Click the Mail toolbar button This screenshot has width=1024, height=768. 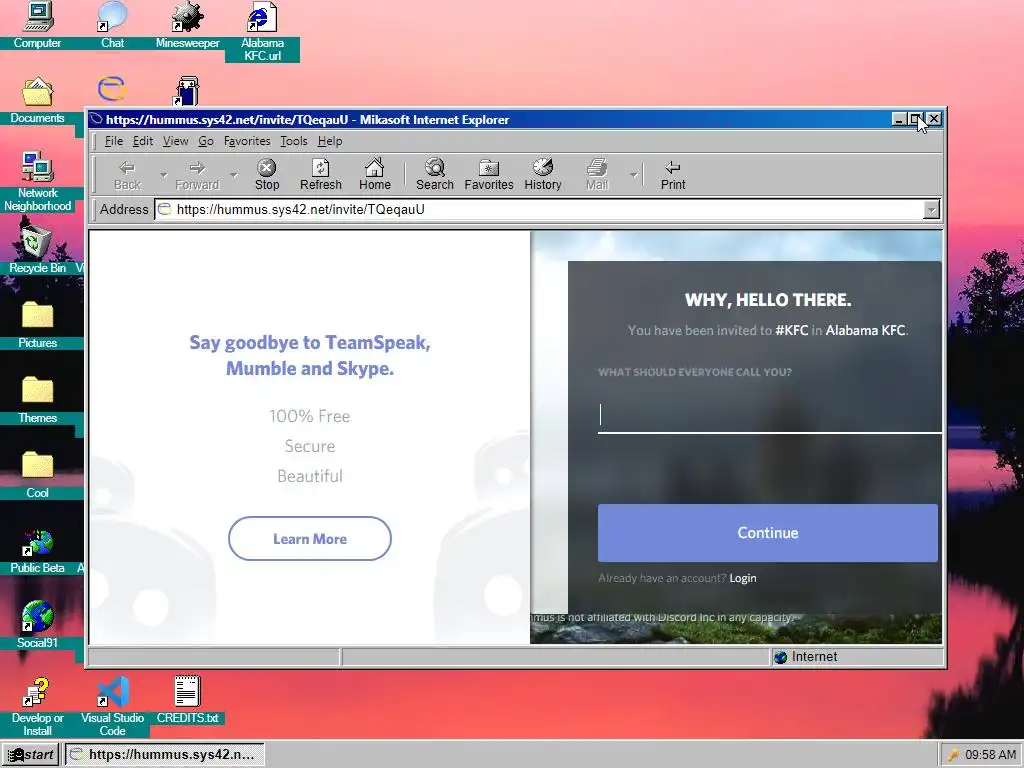596,175
